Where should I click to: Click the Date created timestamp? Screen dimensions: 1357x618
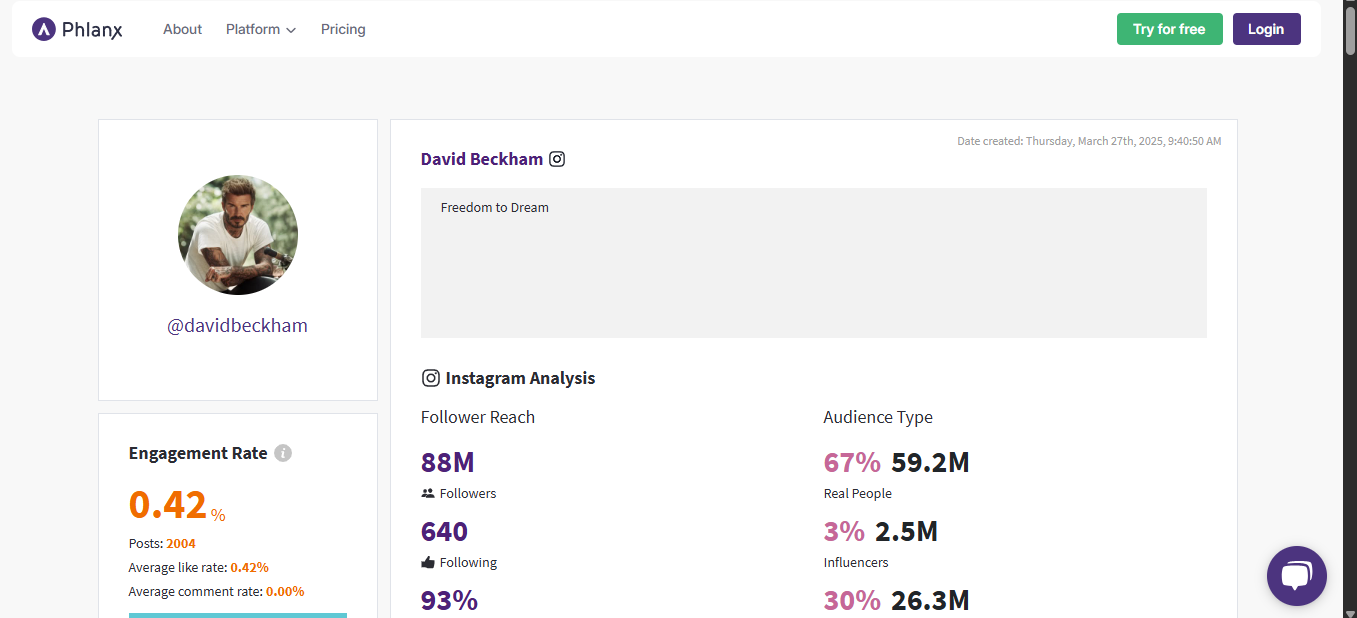1089,141
